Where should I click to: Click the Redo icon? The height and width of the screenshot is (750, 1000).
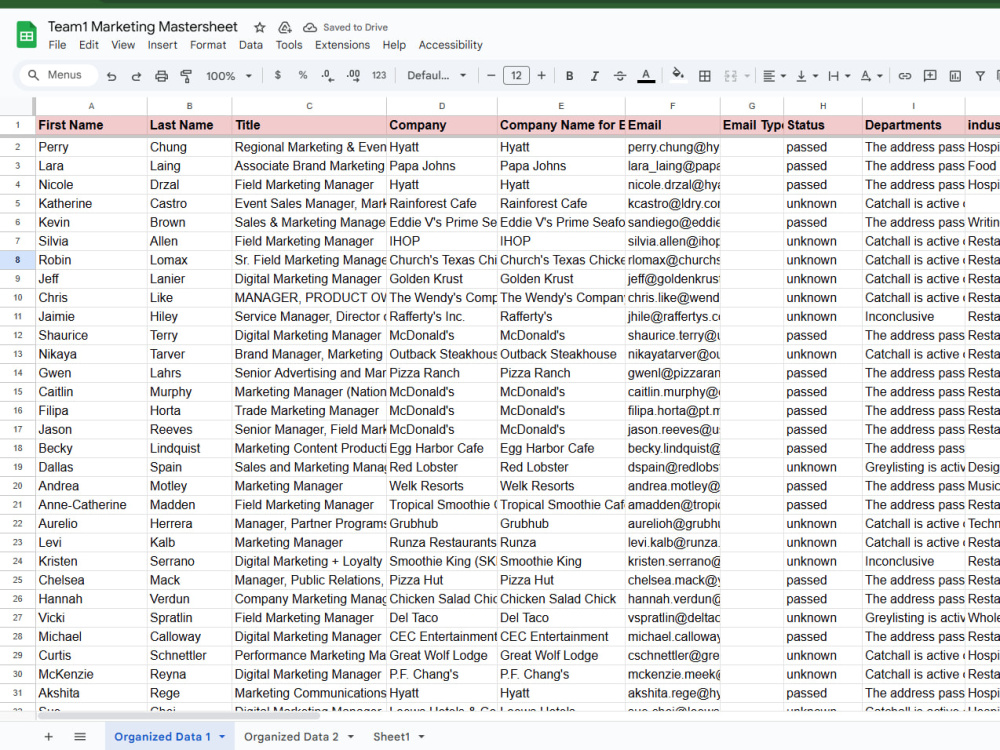[136, 76]
